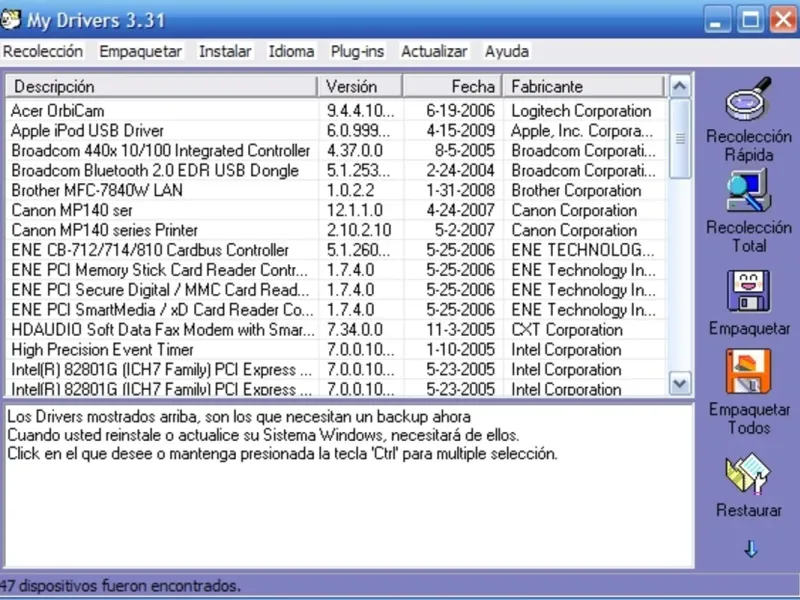800x600 pixels.
Task: Click the Restaurar icon
Action: tap(748, 473)
